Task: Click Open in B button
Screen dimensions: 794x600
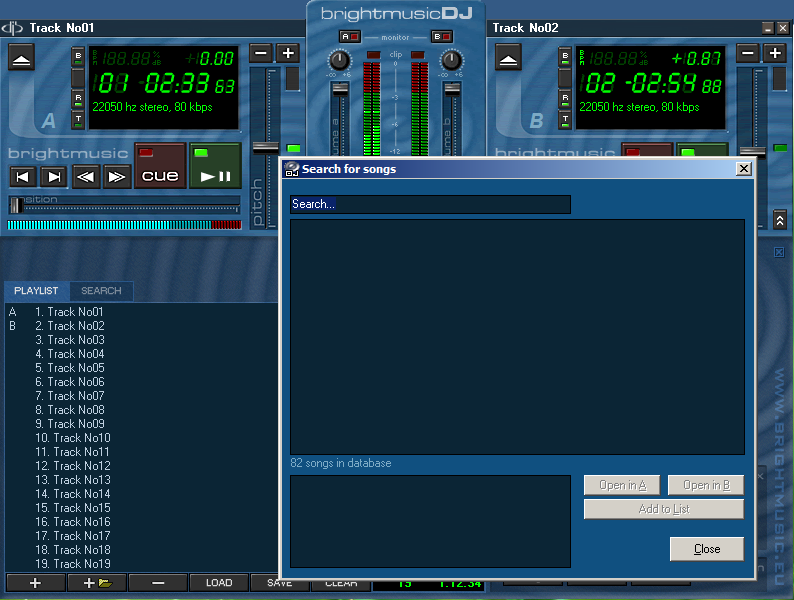Action: click(x=706, y=485)
